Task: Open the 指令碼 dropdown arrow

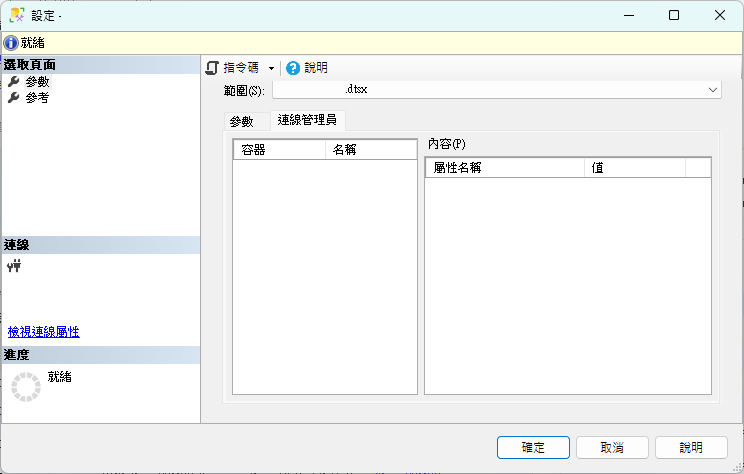Action: coord(271,68)
